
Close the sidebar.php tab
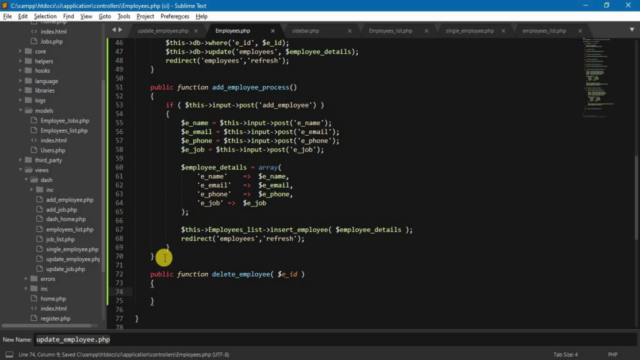tap(350, 31)
